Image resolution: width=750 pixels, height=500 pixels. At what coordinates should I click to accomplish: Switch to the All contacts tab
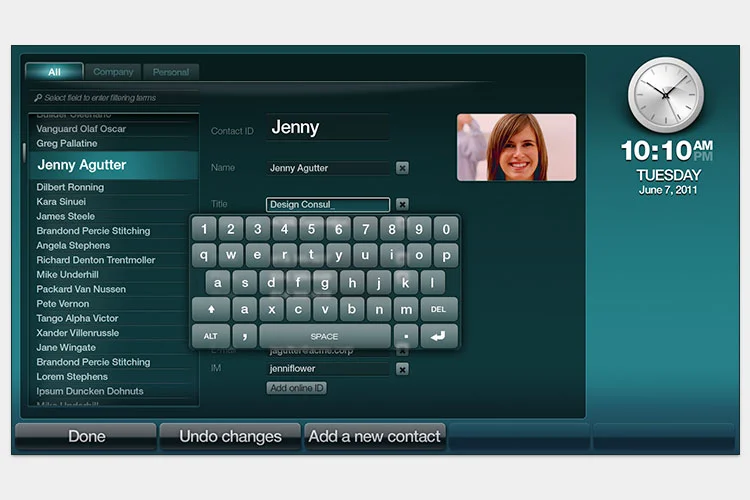[55, 72]
